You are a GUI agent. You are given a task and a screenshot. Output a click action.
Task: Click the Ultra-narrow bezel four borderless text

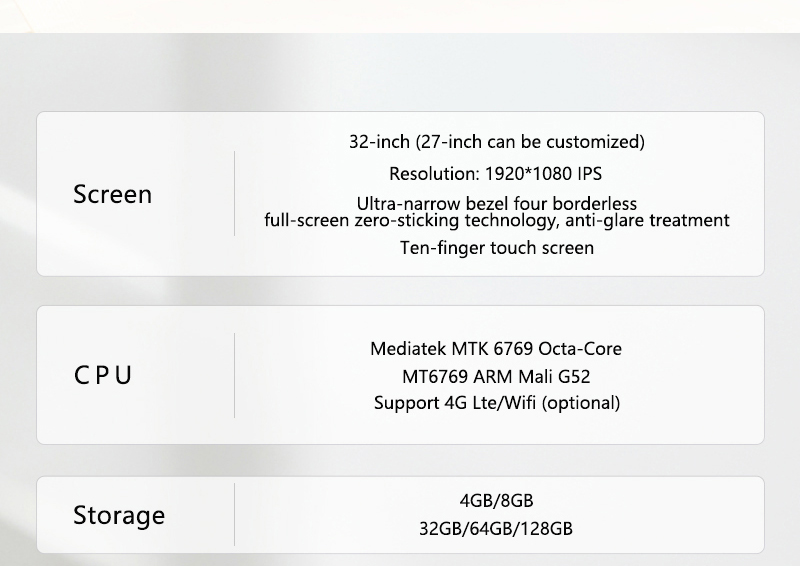pyautogui.click(x=496, y=204)
